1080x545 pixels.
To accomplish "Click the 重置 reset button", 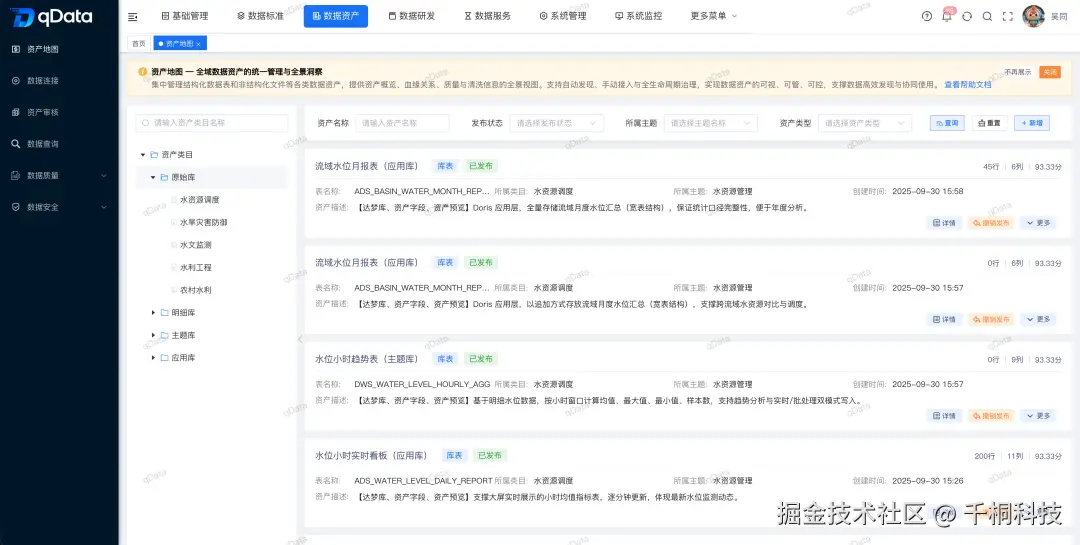I will [x=990, y=123].
